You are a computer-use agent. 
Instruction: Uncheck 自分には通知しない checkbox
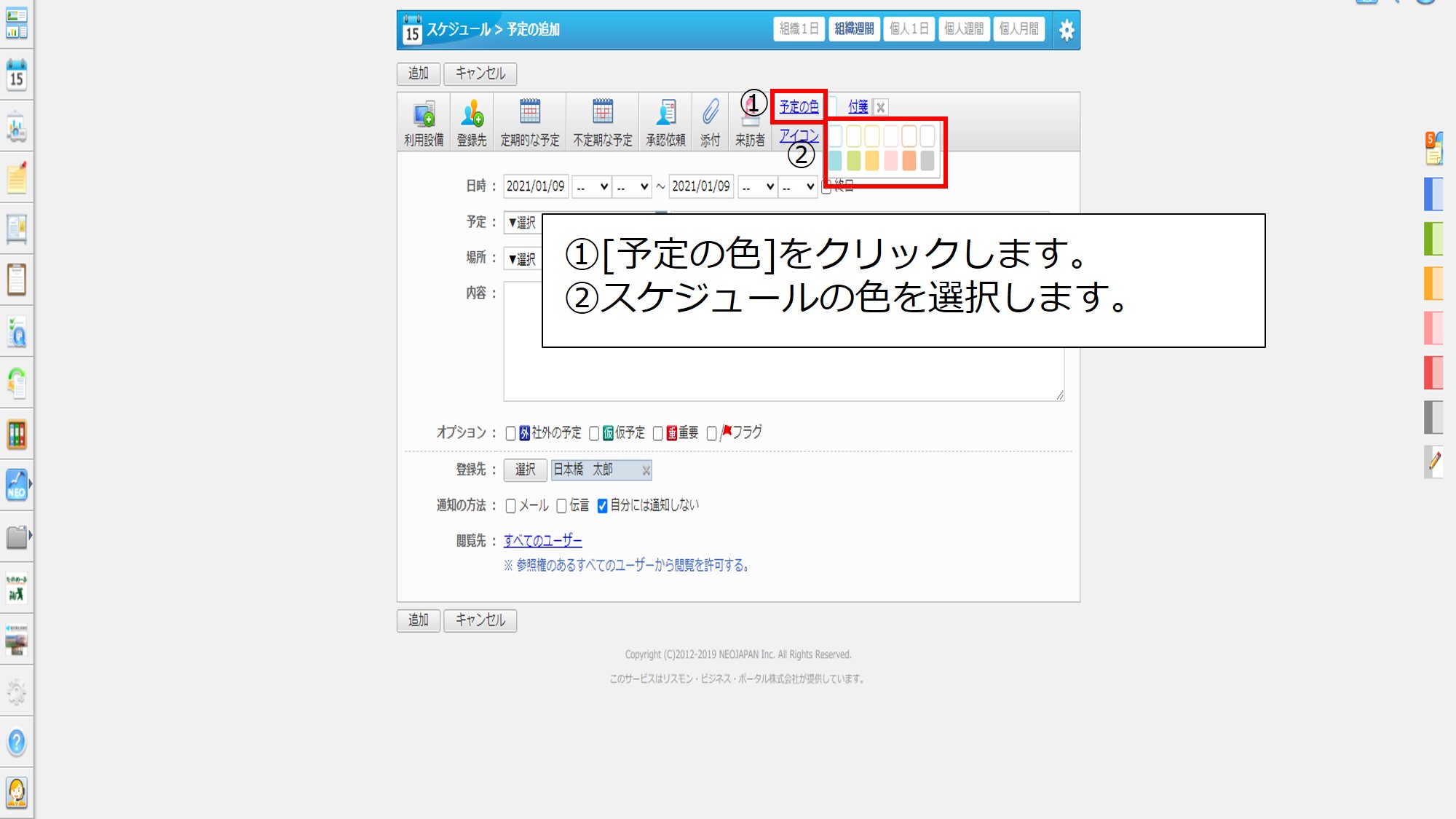coord(602,506)
